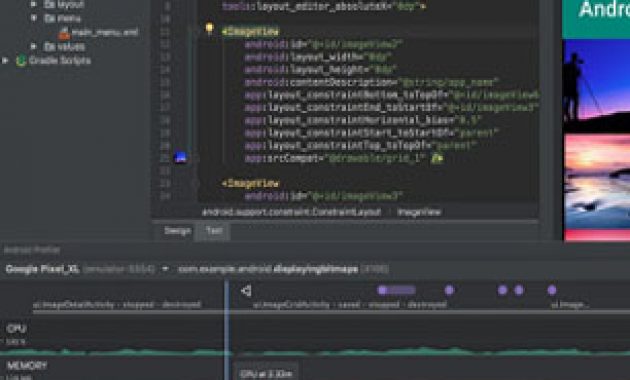The image size is (630, 380).
Task: Select the menu folder label
Action: (x=68, y=18)
